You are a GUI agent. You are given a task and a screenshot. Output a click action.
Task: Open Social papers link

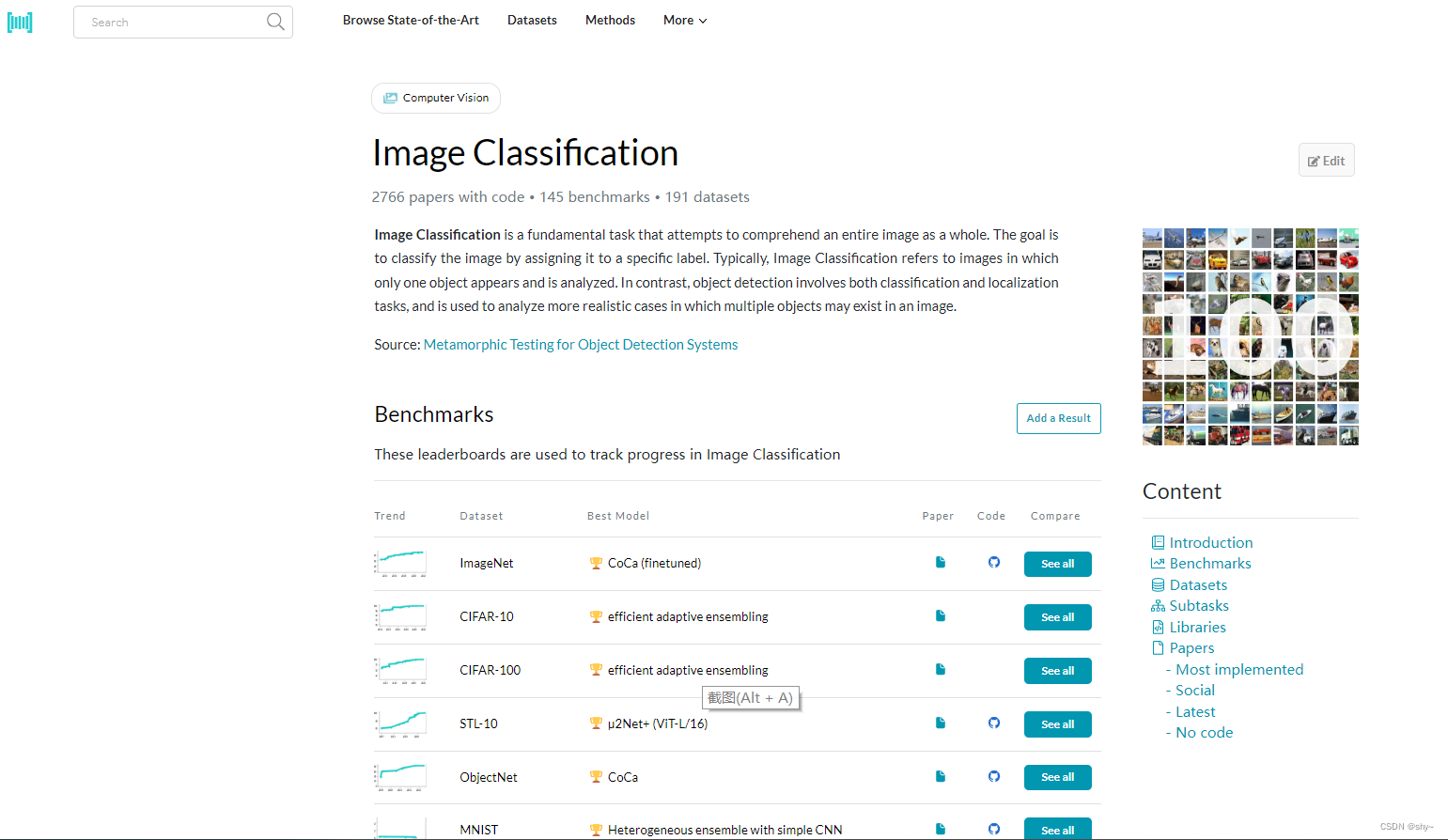tap(1195, 690)
